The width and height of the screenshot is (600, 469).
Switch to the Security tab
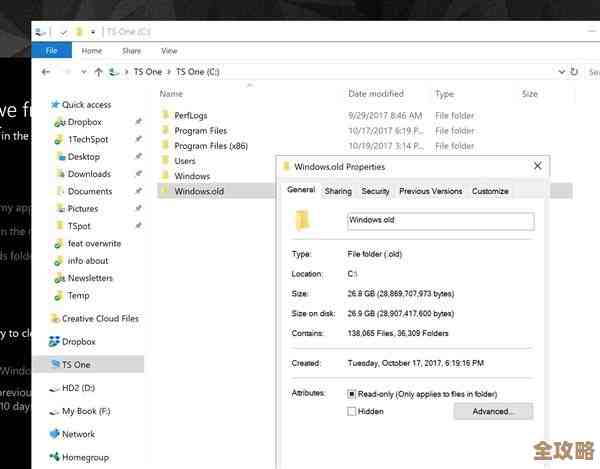click(x=375, y=191)
